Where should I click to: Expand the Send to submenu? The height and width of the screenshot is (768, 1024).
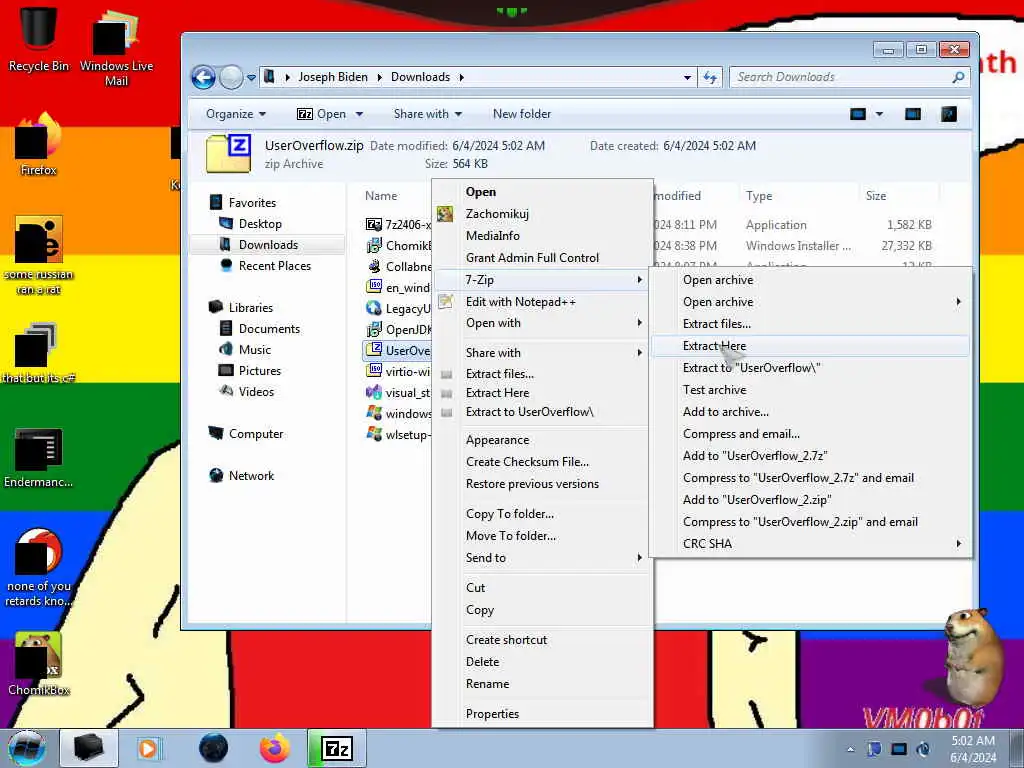tap(541, 558)
